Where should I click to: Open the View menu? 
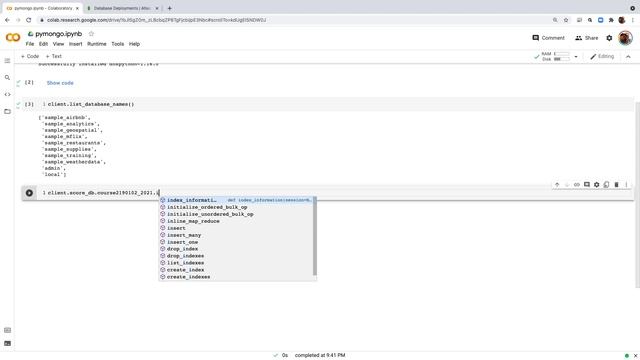click(x=58, y=44)
